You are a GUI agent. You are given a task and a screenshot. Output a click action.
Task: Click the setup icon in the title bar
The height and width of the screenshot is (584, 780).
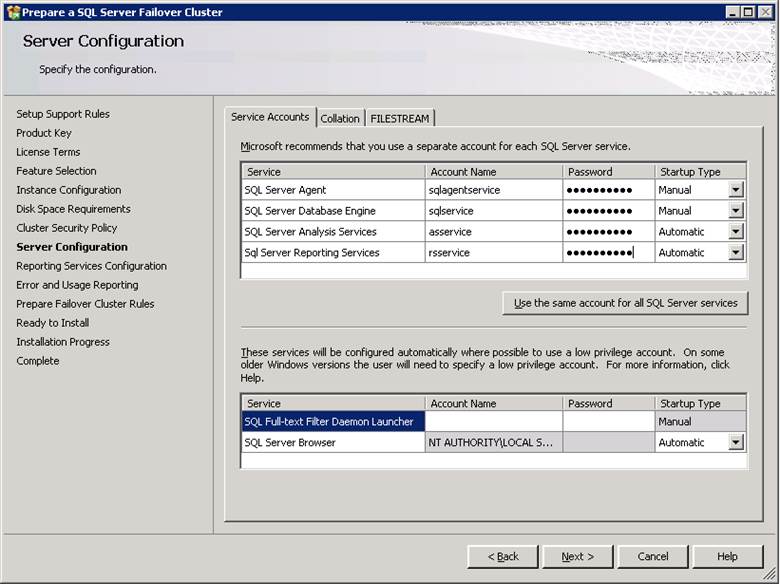(x=13, y=12)
